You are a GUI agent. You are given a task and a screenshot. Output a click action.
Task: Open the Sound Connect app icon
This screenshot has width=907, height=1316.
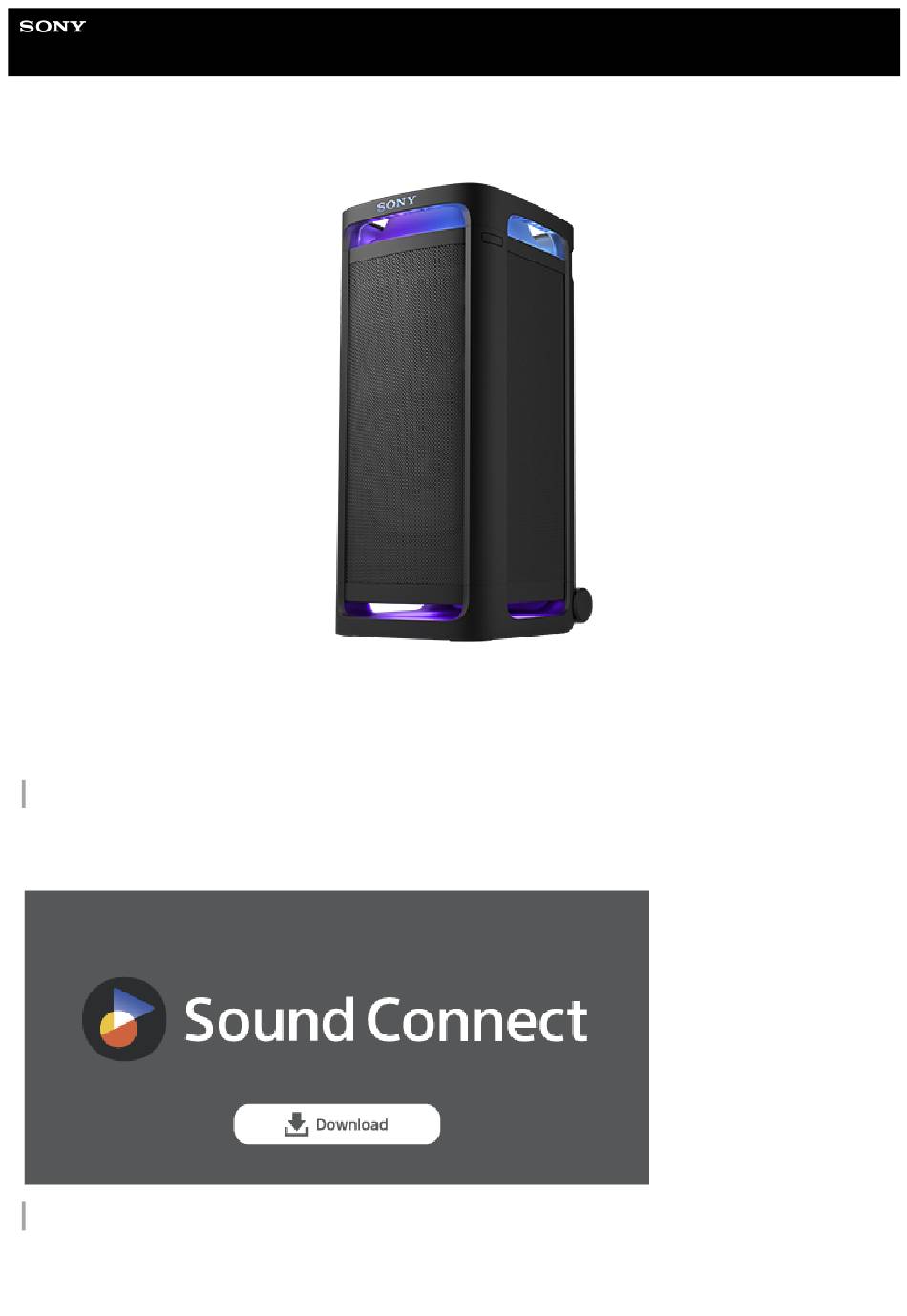pyautogui.click(x=124, y=1018)
